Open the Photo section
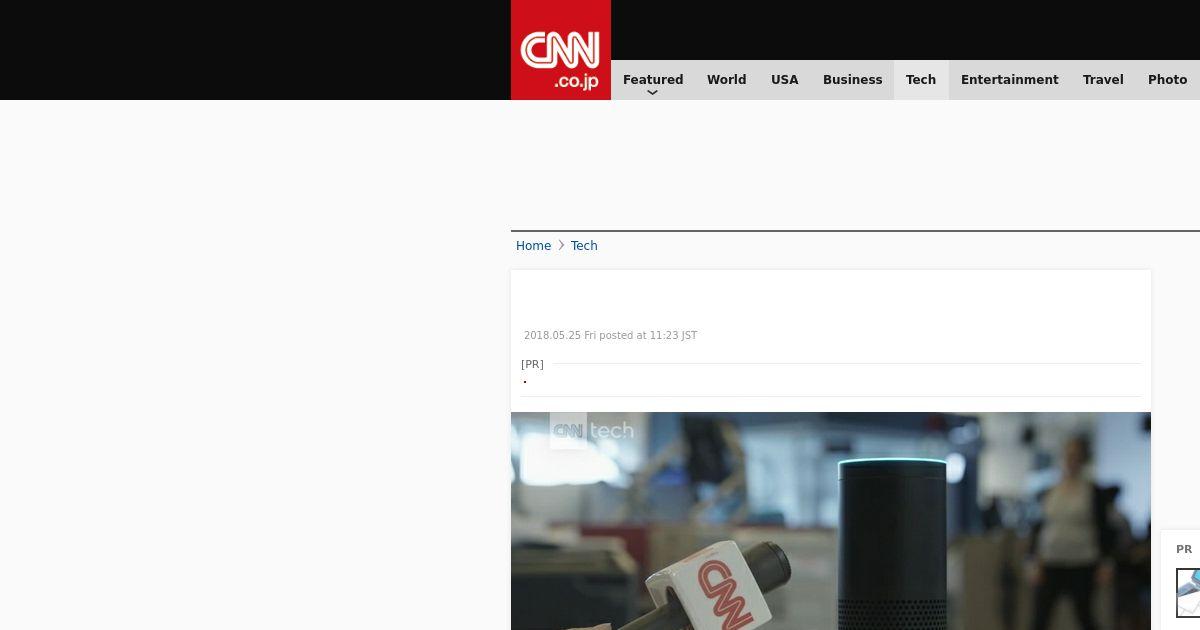Image resolution: width=1200 pixels, height=630 pixels. (x=1167, y=80)
